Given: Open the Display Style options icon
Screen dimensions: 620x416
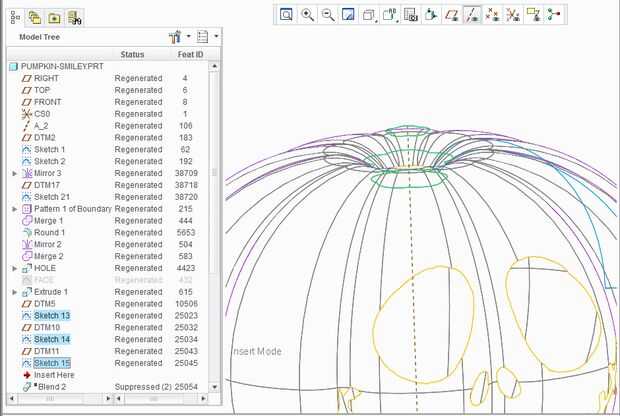Looking at the screenshot, I should (x=369, y=15).
